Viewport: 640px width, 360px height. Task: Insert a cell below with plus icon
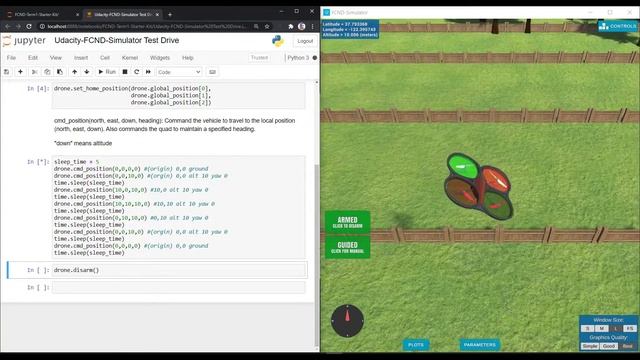click(20, 72)
